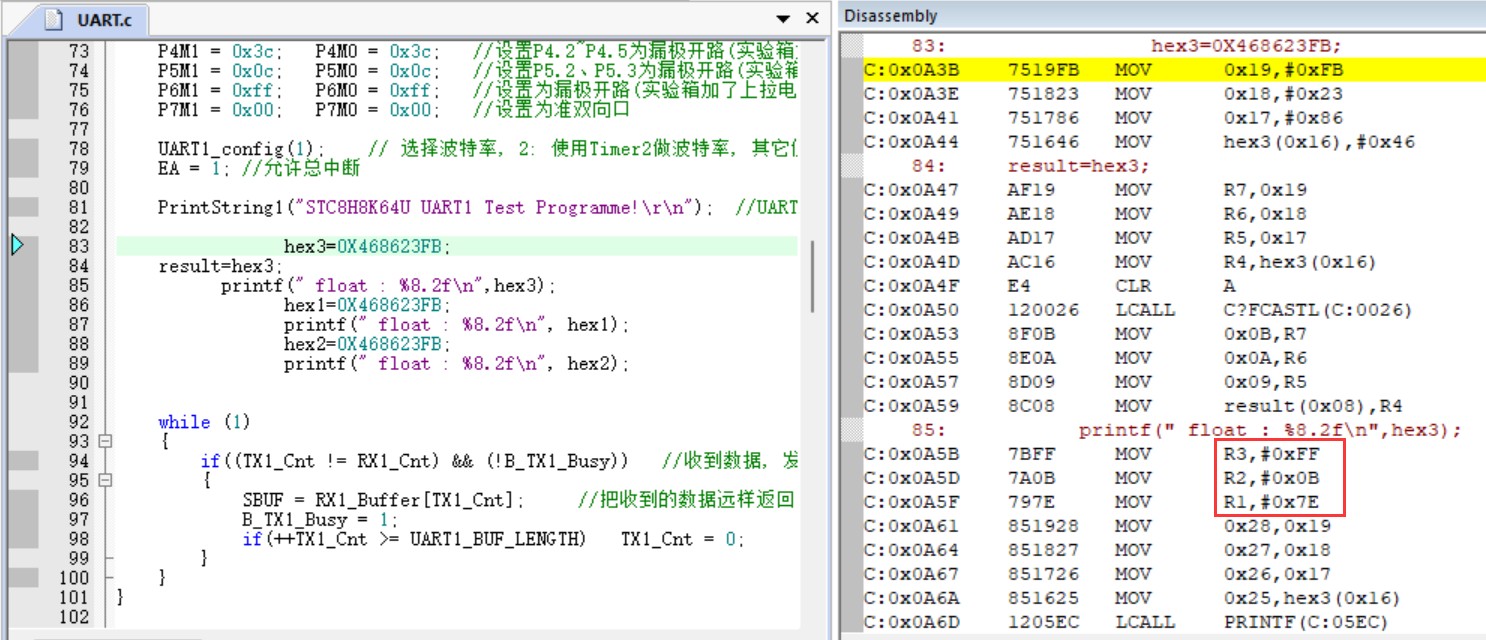
Task: Click line number 101 in the editor
Action: [74, 597]
